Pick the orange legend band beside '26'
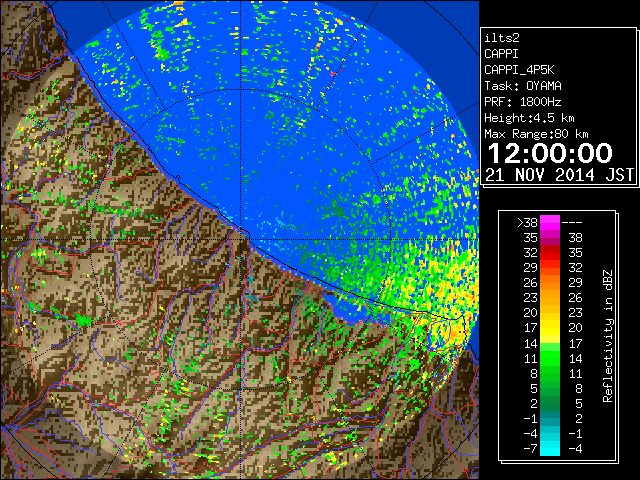This screenshot has width=640, height=480. (x=550, y=283)
